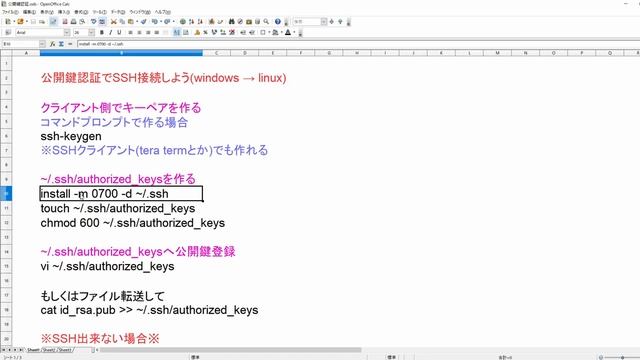The height and width of the screenshot is (360, 640).
Task: Toggle Center Horizontally alignment
Action: [139, 32]
